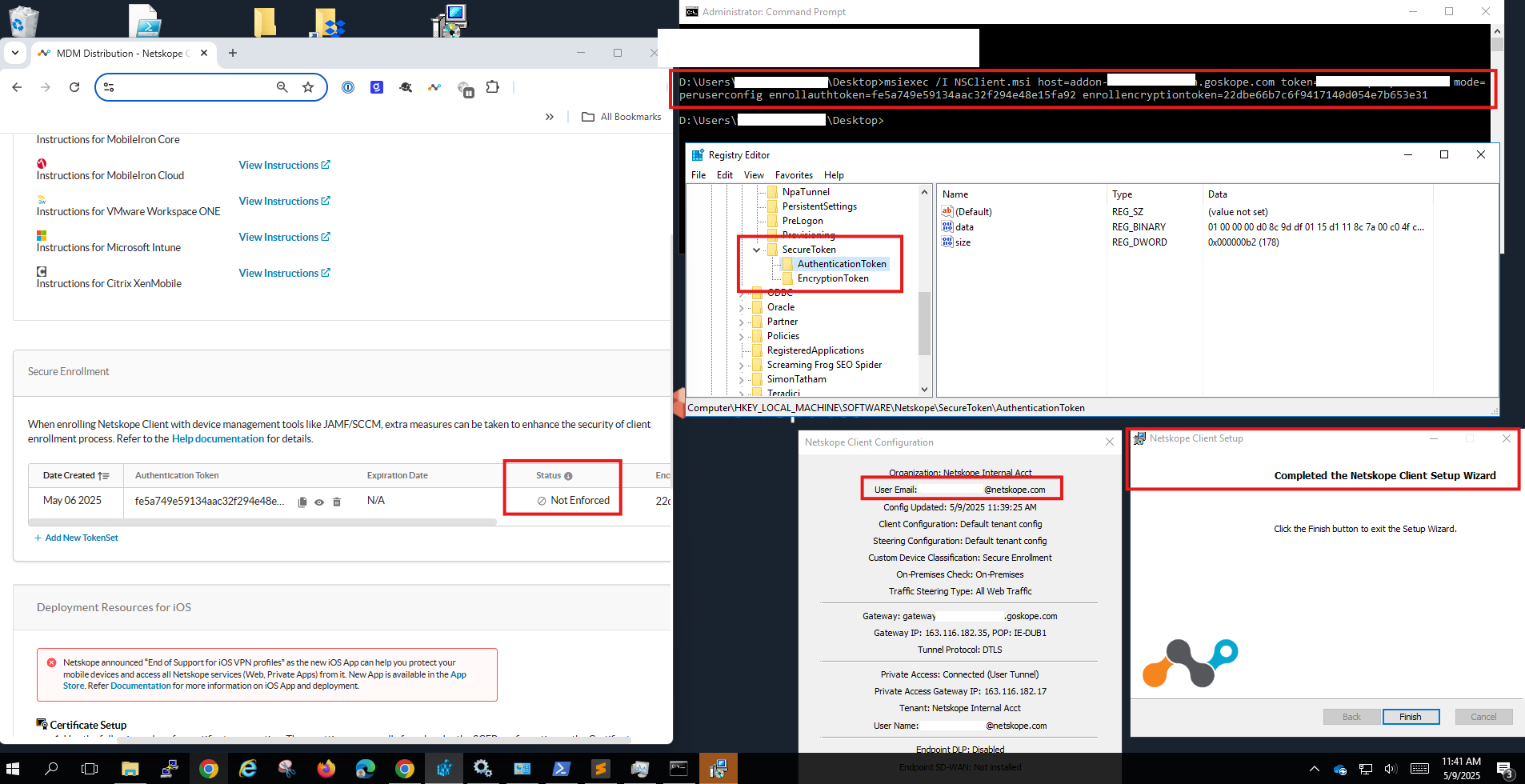Open the Chrome Extensions puzzle icon
The width and height of the screenshot is (1525, 784).
coord(493,87)
